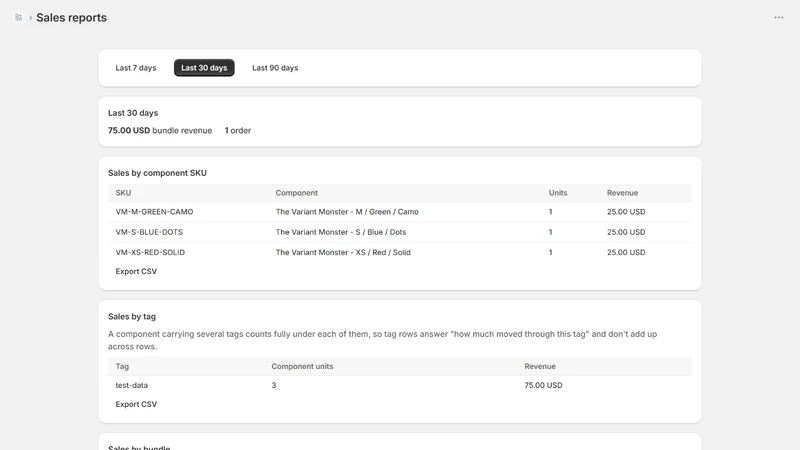
Task: Select the Last 30 days range
Action: (204, 68)
